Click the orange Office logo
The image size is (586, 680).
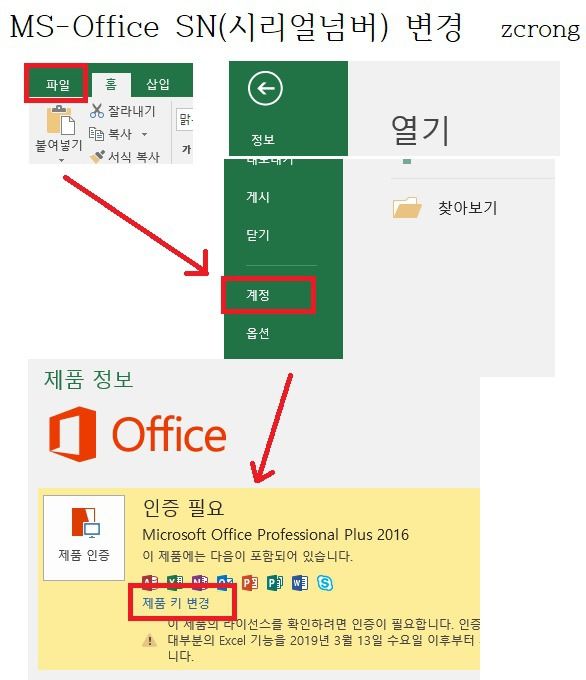coord(137,434)
